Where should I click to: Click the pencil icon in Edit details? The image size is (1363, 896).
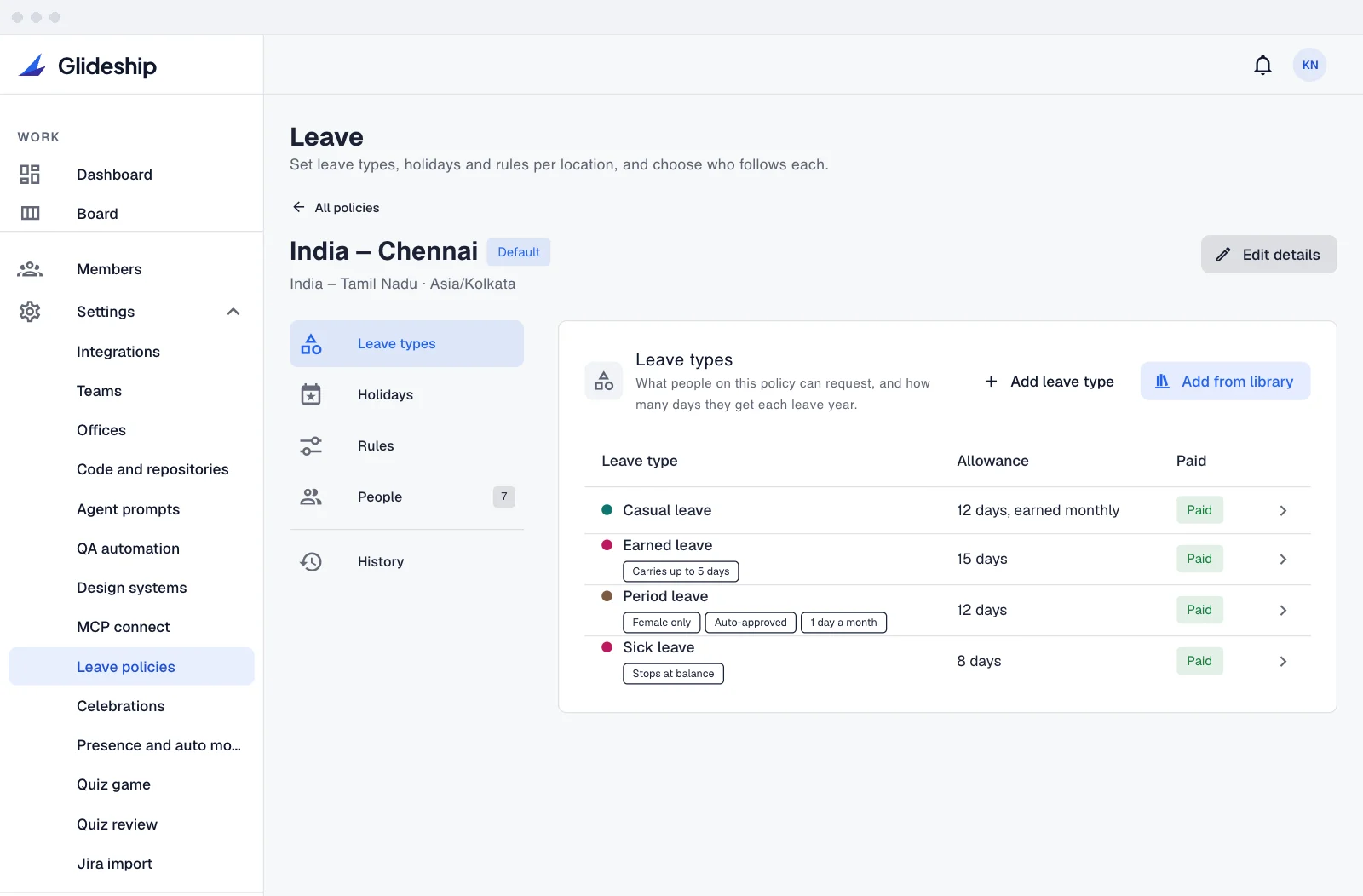point(1222,255)
